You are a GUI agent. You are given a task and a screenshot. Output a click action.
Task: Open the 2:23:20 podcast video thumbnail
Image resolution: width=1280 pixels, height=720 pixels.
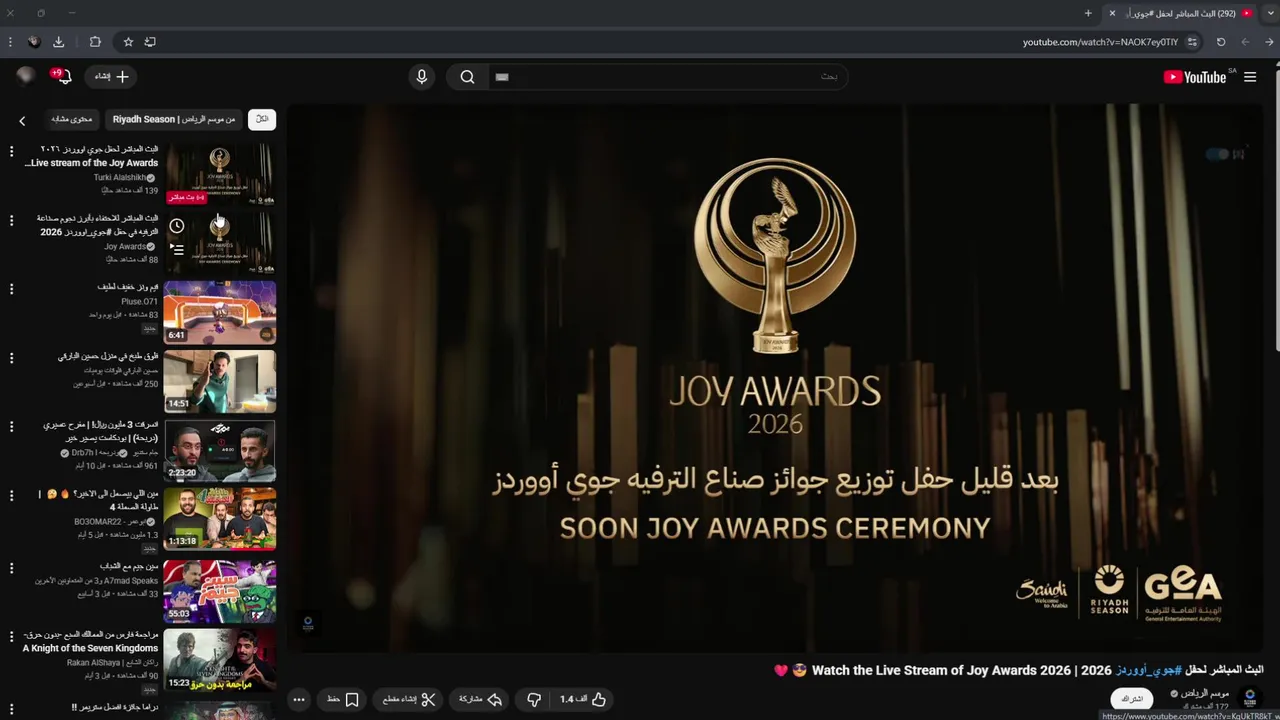pos(220,450)
